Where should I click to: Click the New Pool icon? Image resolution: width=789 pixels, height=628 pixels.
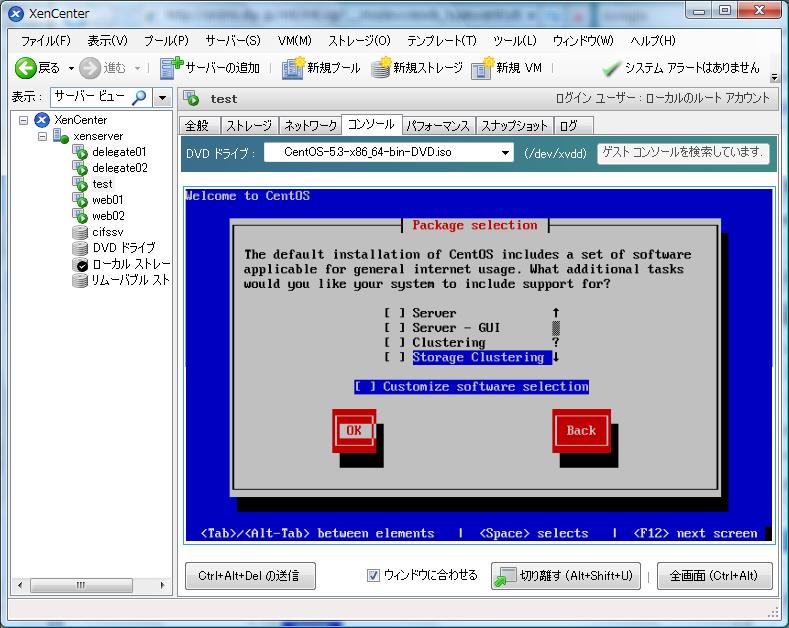293,68
